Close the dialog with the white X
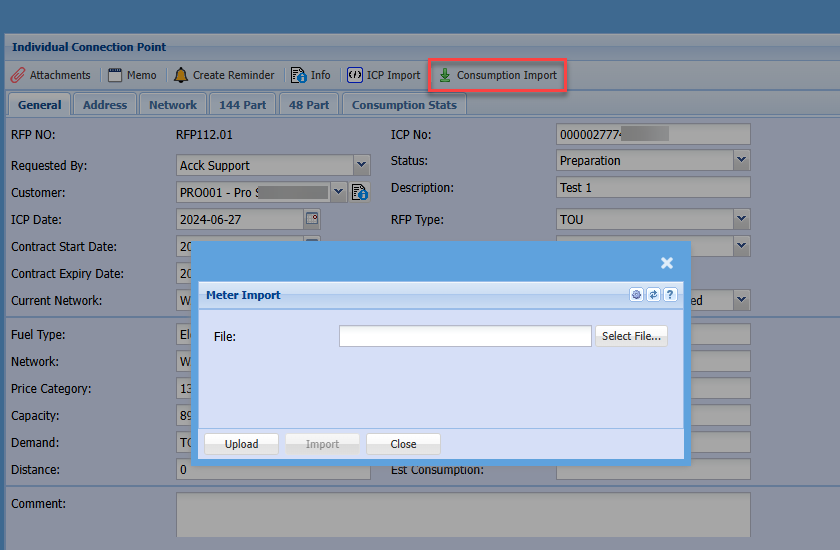 tap(667, 263)
